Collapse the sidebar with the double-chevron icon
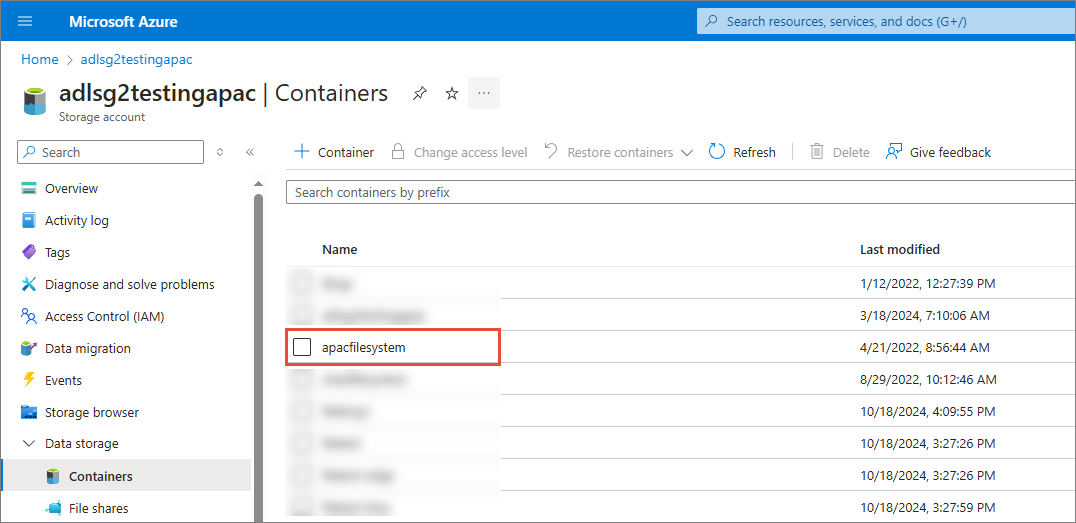 [250, 152]
